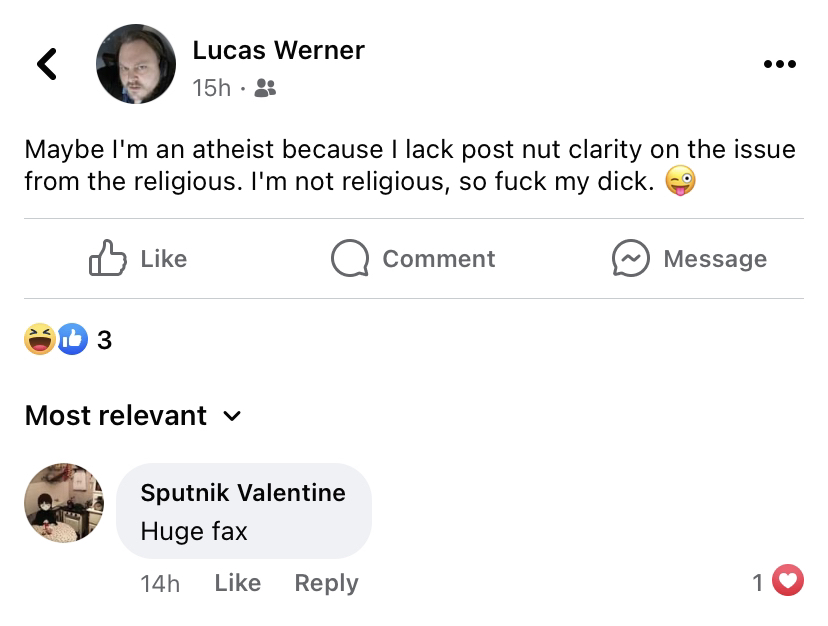Image resolution: width=828 pixels, height=626 pixels.
Task: Click the blue thumbs-up reaction icon
Action: coord(72,339)
